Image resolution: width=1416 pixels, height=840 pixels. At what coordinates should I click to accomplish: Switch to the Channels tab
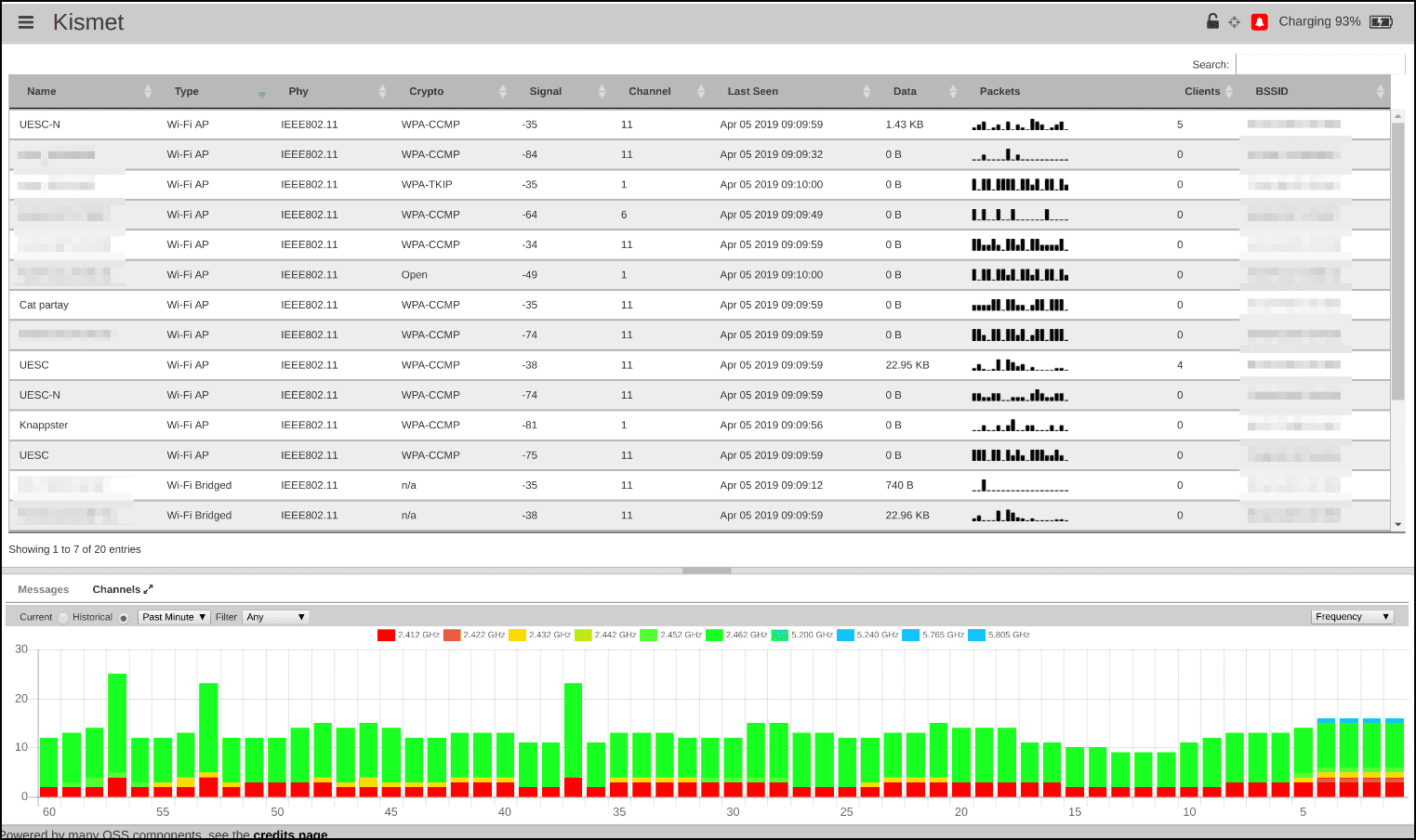pos(116,588)
